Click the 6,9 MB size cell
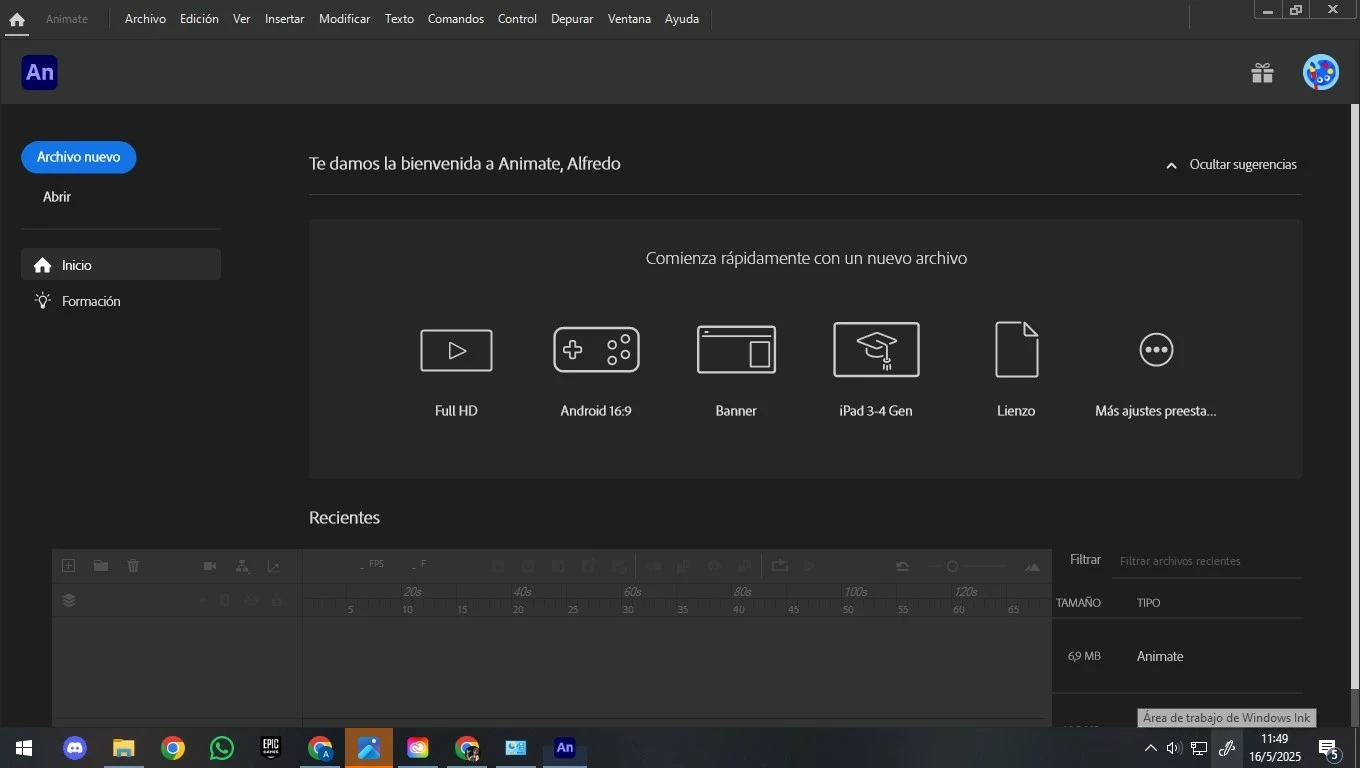 tap(1084, 657)
